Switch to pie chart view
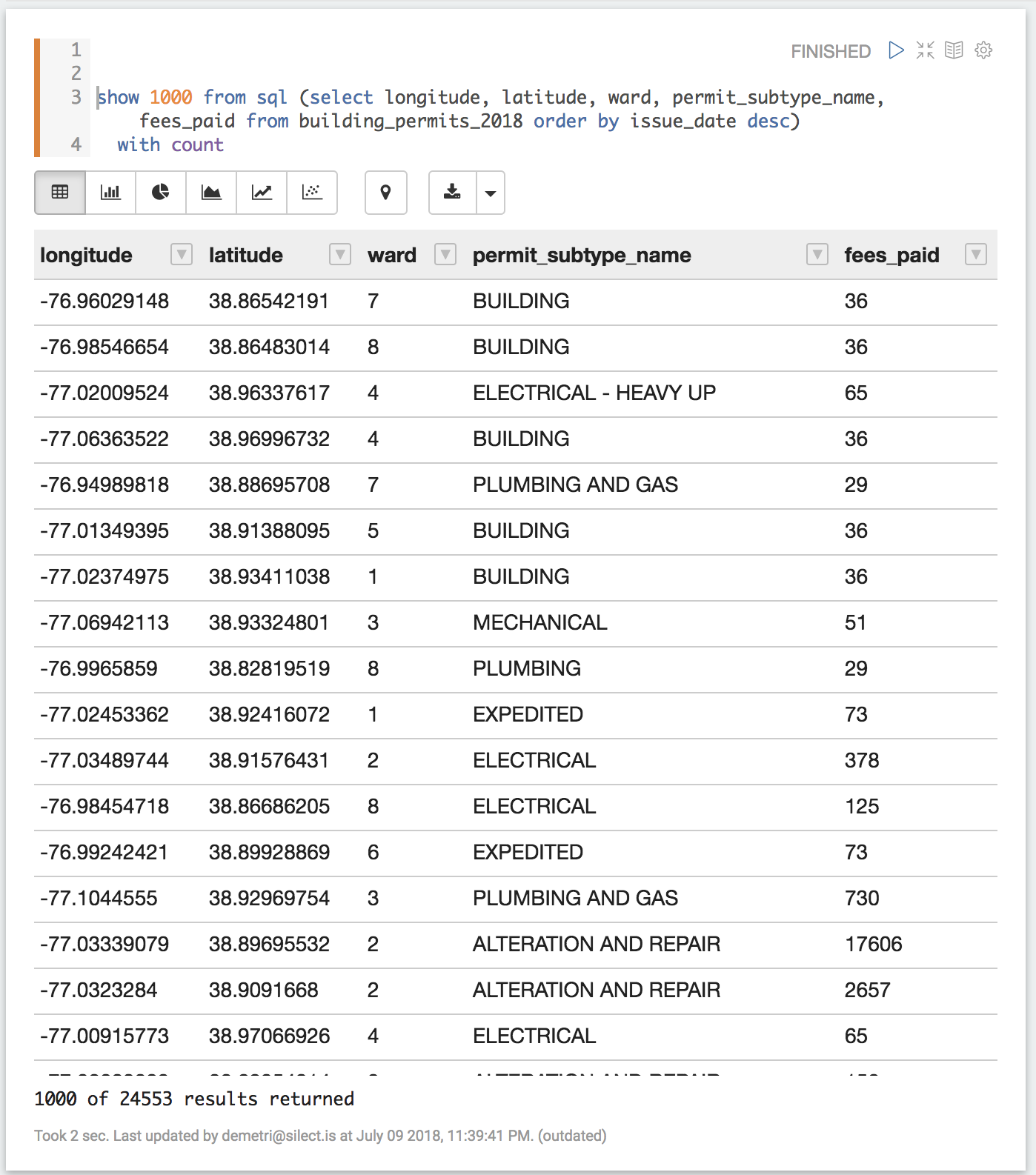The height and width of the screenshot is (1175, 1036). point(161,193)
